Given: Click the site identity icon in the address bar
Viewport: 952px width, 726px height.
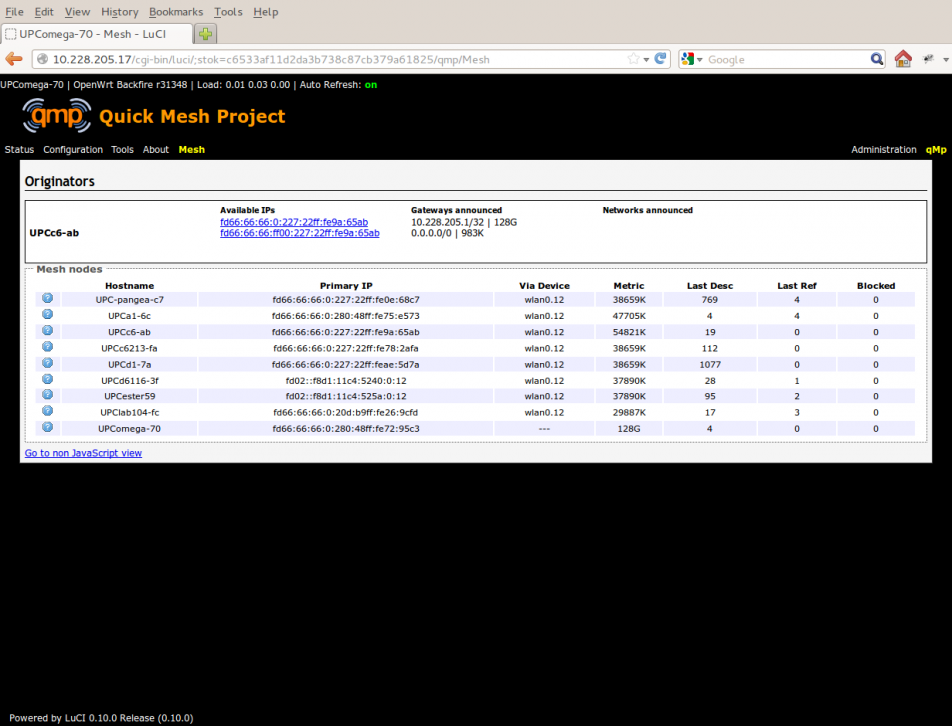Looking at the screenshot, I should (42, 59).
